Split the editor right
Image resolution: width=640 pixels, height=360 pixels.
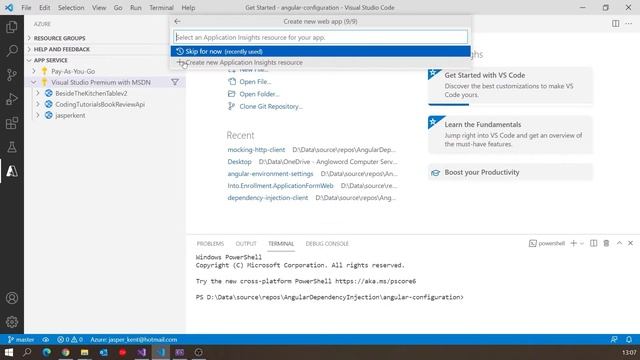[x=616, y=24]
